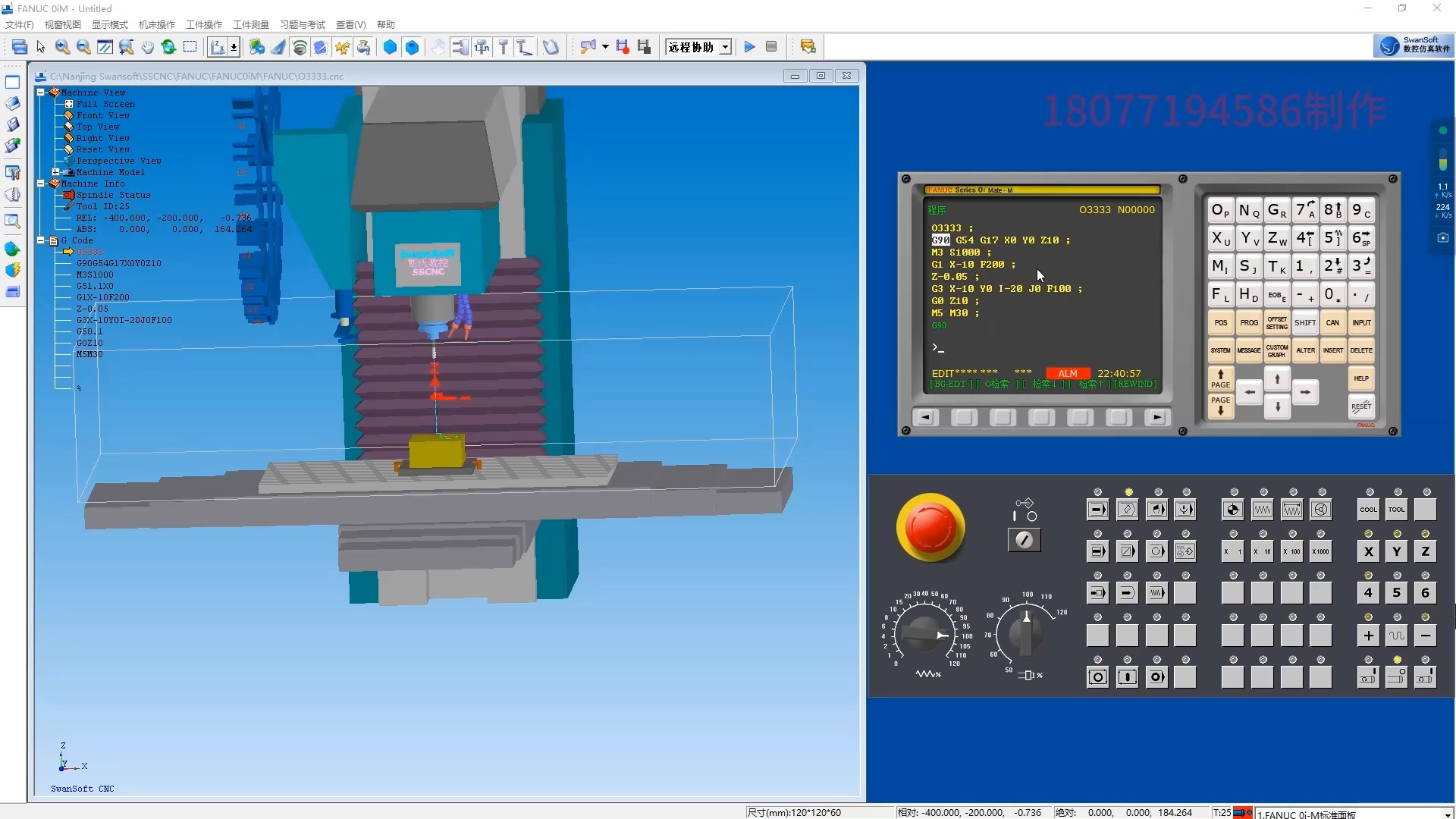Expand the Machine Model tree node
This screenshot has width=1456, height=819.
55,172
